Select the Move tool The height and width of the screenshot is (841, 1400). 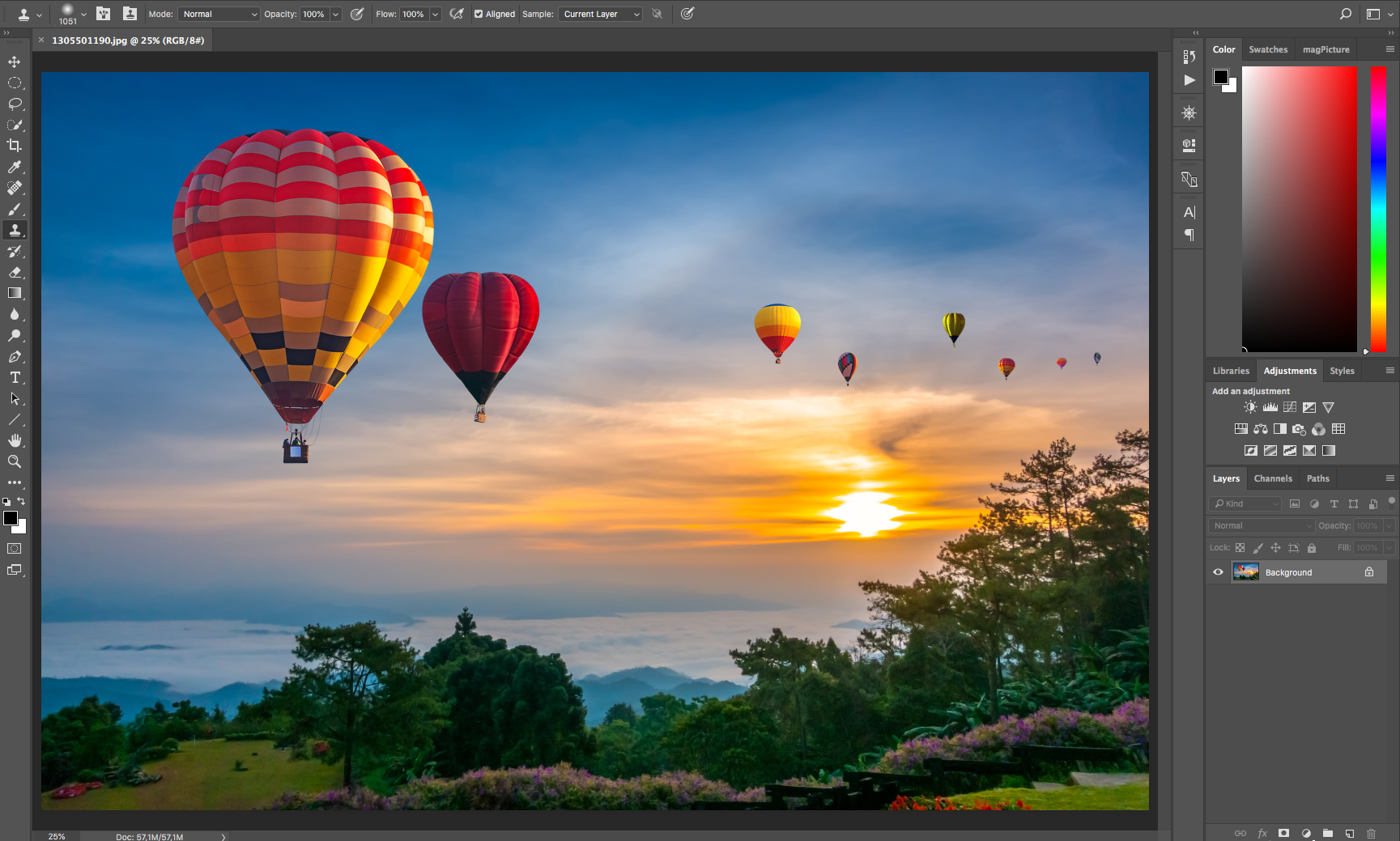coord(15,62)
